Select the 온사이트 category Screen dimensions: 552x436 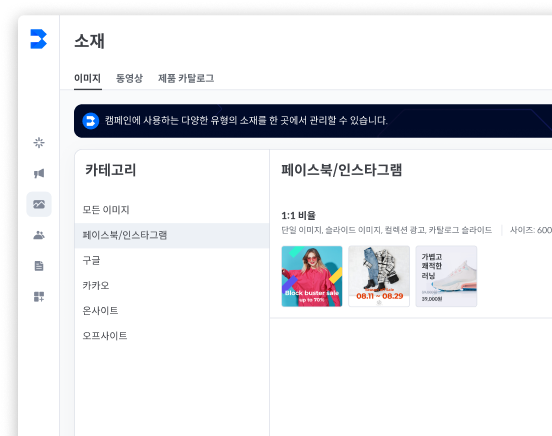(100, 311)
